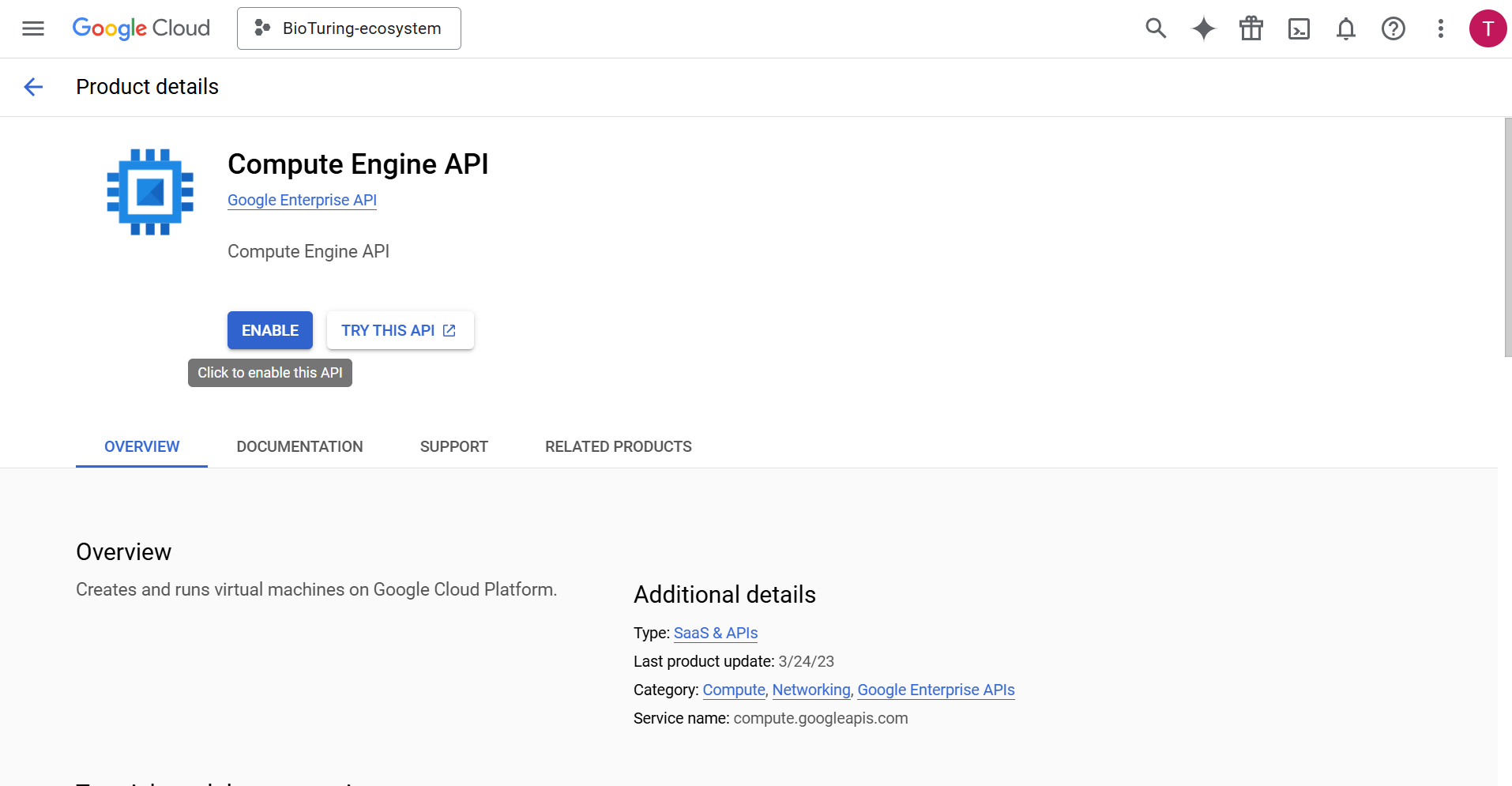Click the Google Cloud logo
This screenshot has width=1512, height=786.
pyautogui.click(x=141, y=28)
